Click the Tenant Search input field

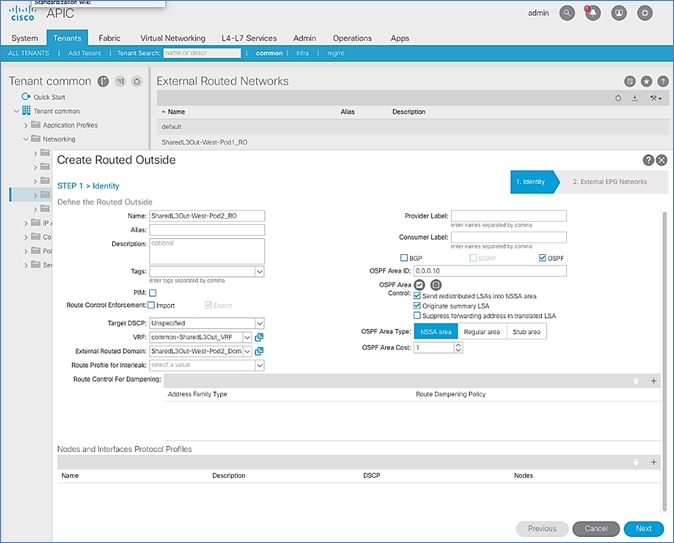click(202, 53)
